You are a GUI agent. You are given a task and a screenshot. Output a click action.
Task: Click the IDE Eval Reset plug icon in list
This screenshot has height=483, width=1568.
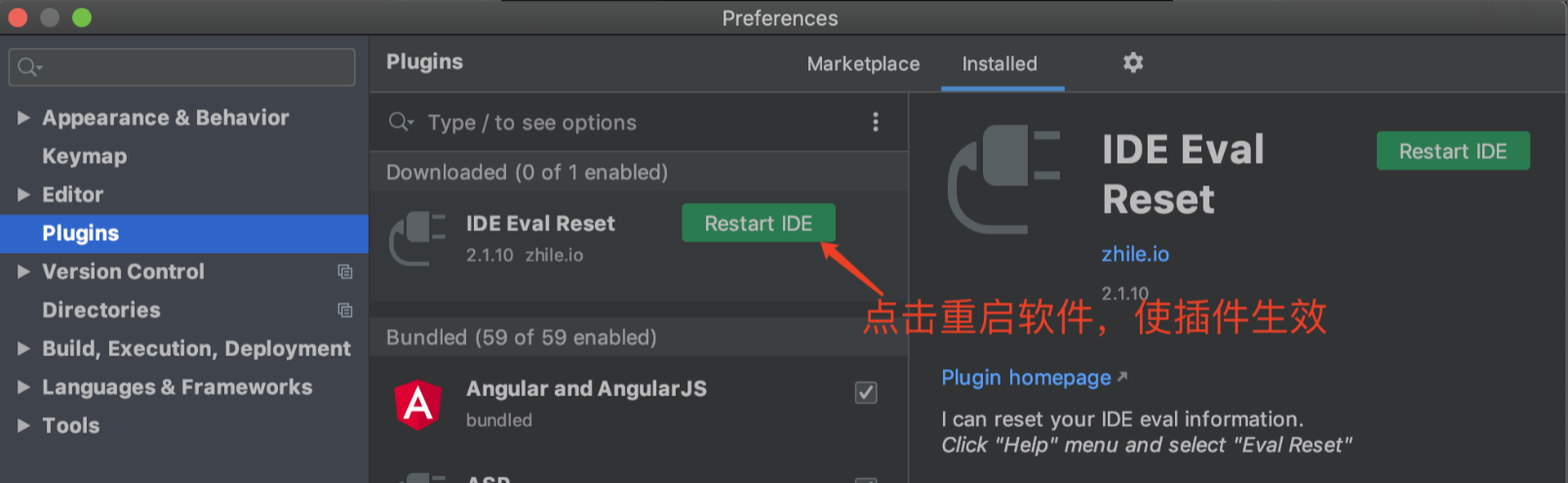pyautogui.click(x=417, y=238)
